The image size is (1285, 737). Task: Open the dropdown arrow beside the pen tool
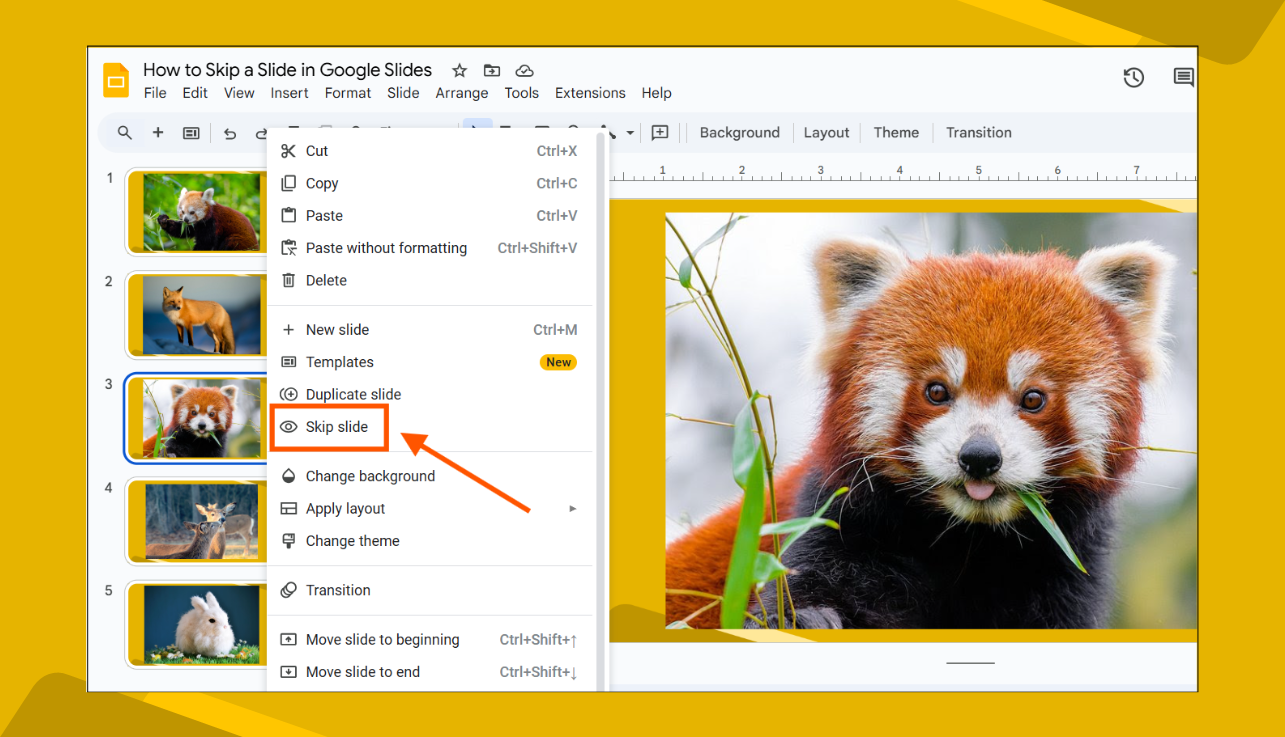pyautogui.click(x=629, y=133)
